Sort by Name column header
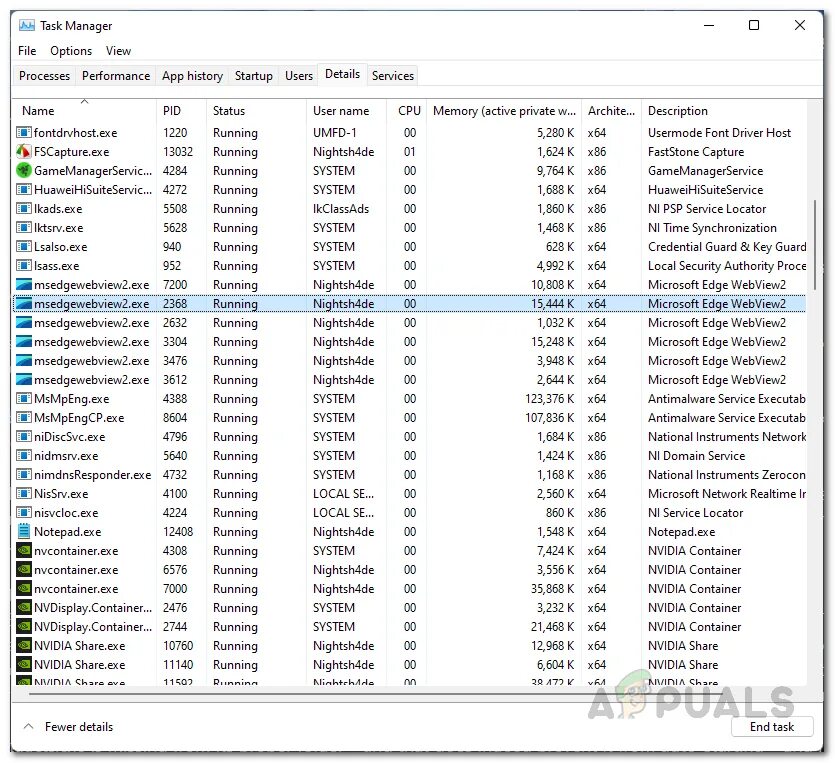This screenshot has width=835, height=763. (x=84, y=111)
